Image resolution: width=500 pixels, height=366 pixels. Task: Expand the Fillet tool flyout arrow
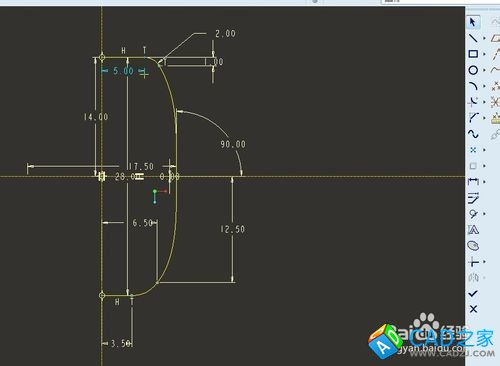(x=484, y=102)
